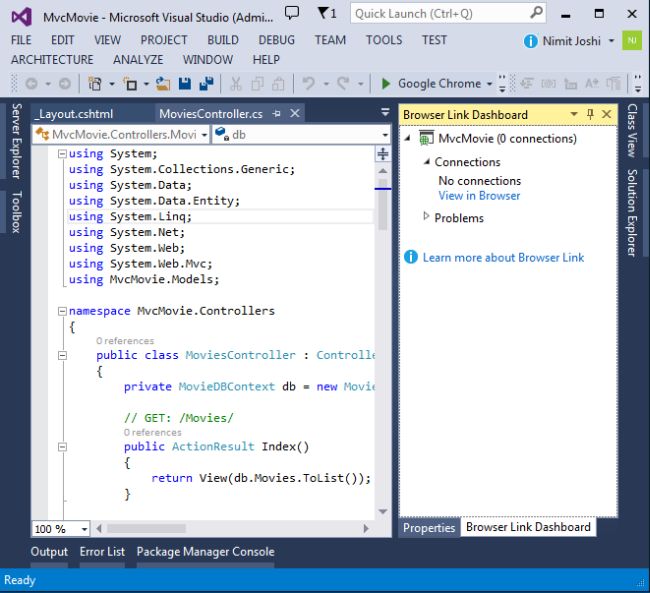Click the Quick Launch search magnifier
Viewport: 650px width, 593px height.
[536, 13]
